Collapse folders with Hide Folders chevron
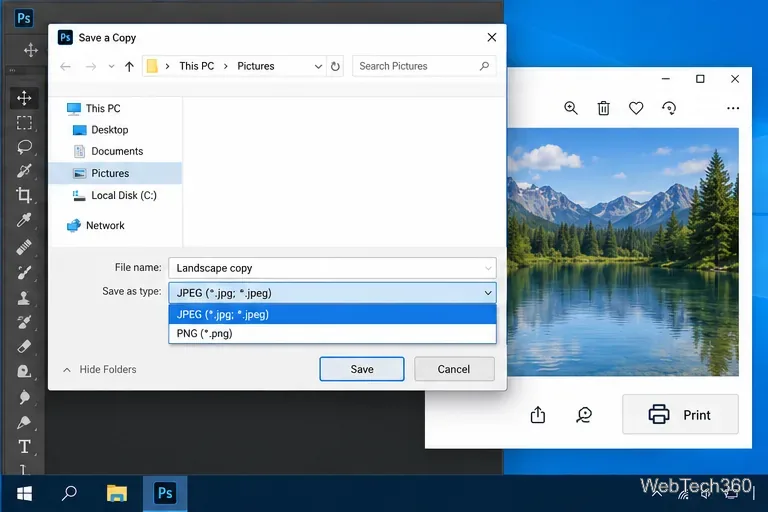768x512 pixels. 67,369
